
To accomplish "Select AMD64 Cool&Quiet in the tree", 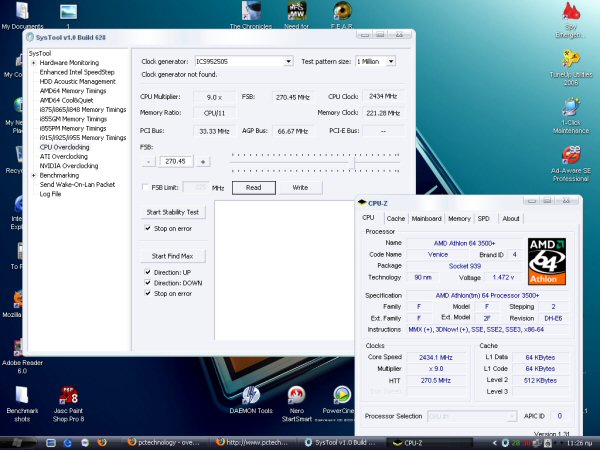I will pos(67,100).
